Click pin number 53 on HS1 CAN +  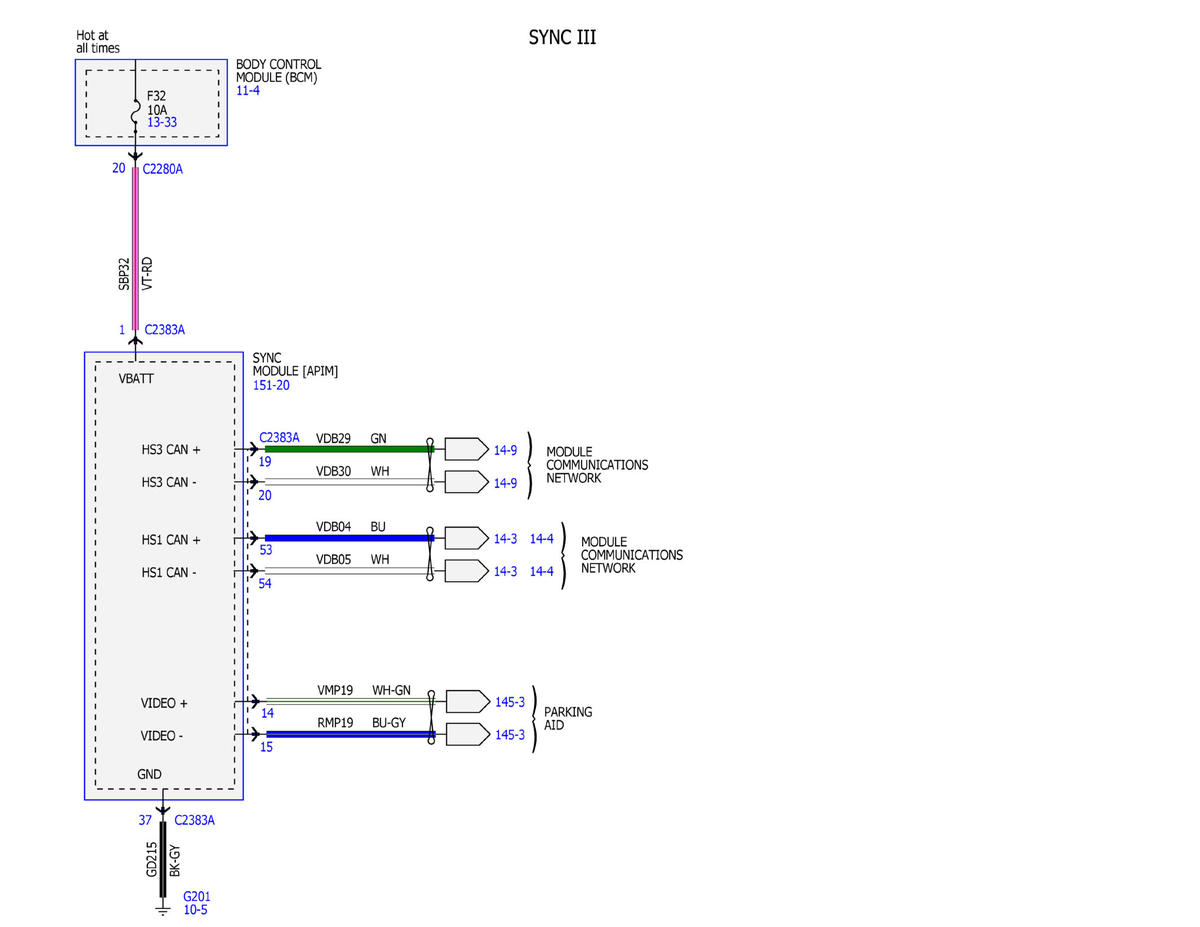point(265,551)
